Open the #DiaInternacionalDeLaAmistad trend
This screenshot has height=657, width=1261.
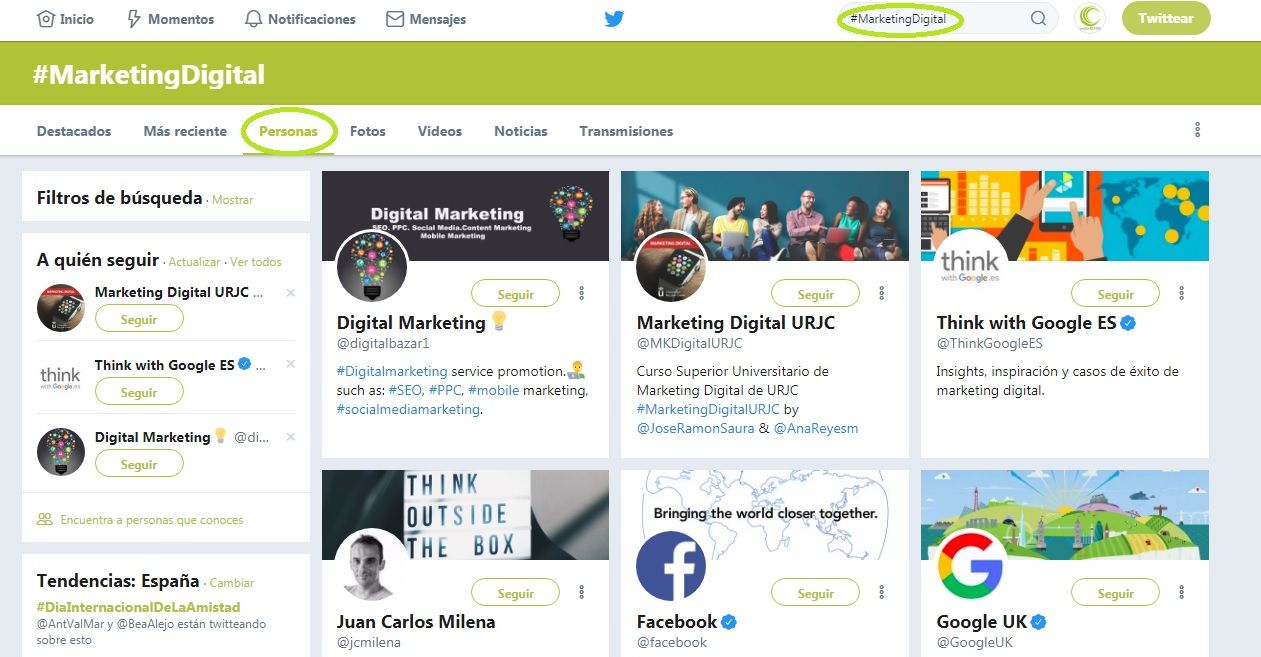tap(138, 607)
